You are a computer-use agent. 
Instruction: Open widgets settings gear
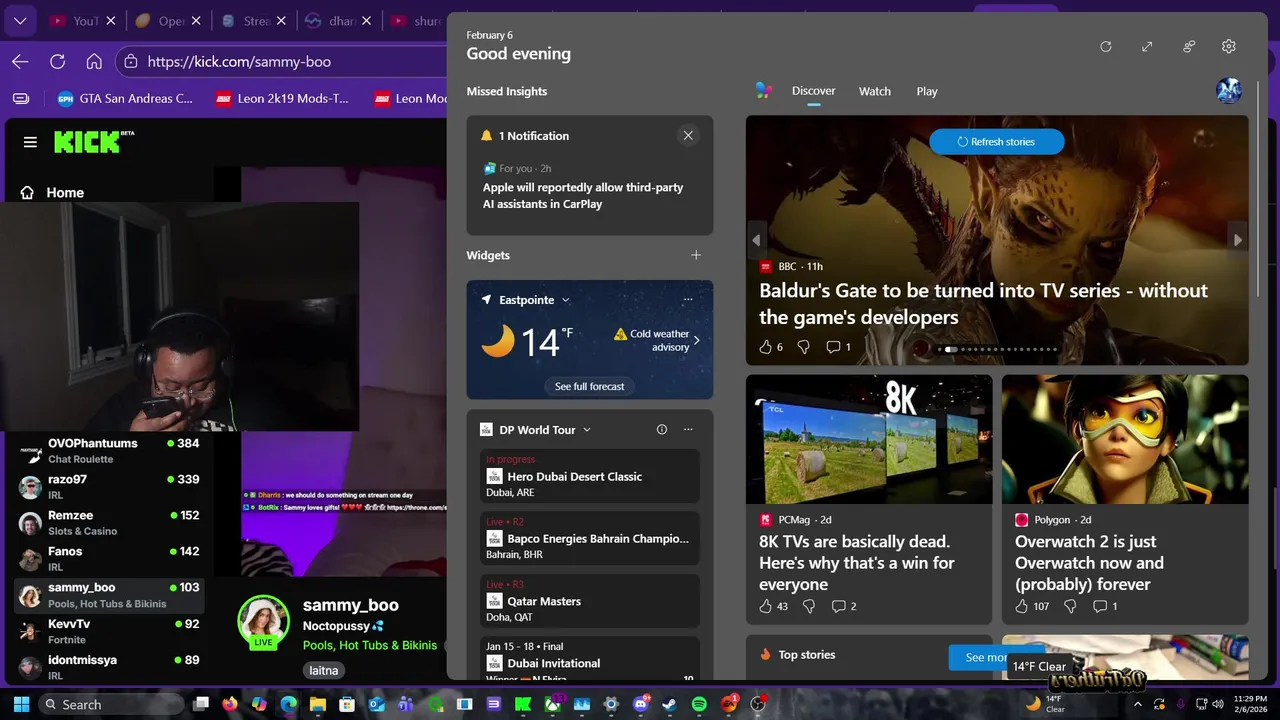(1229, 46)
